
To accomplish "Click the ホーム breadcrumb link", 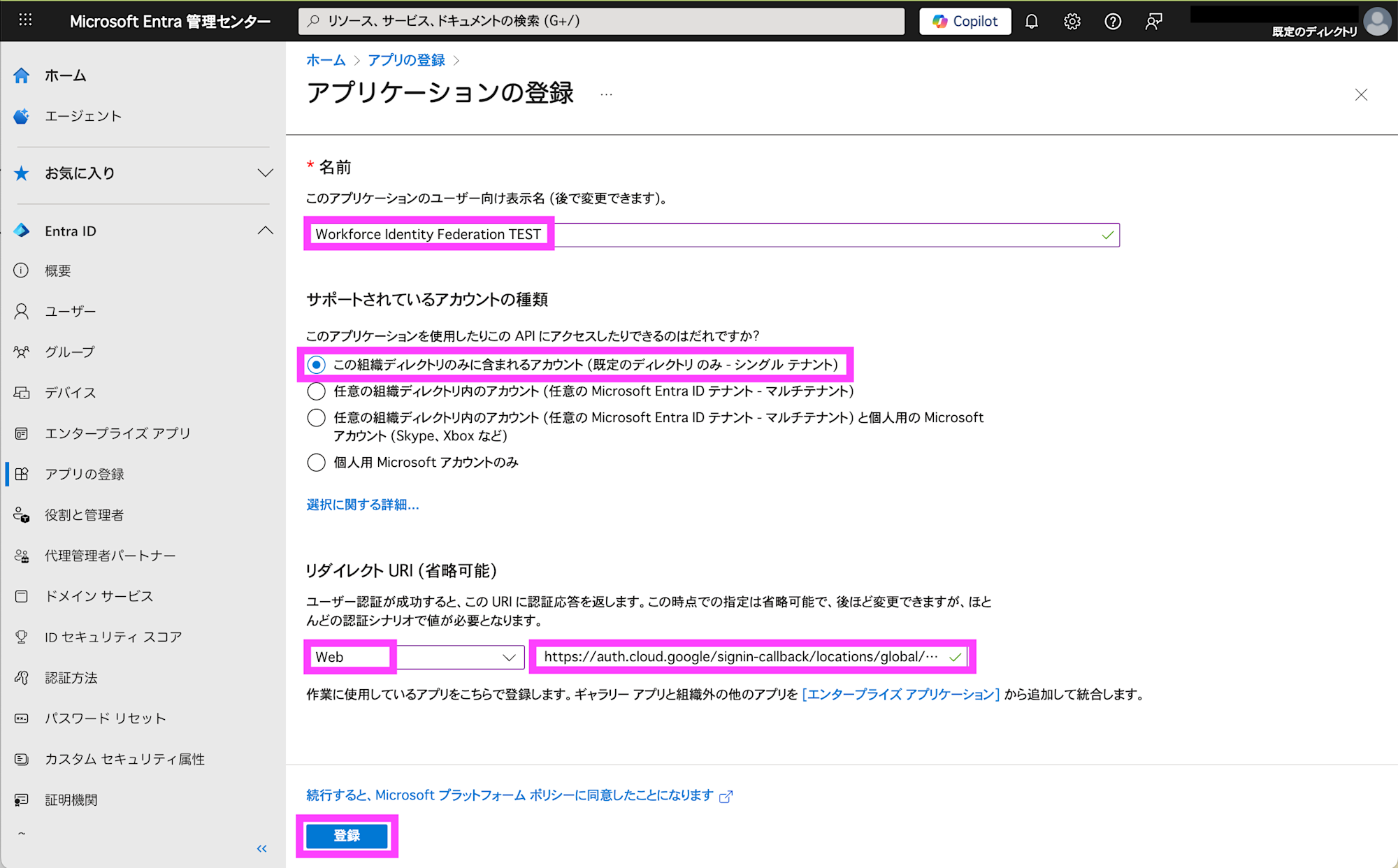I will 326,60.
